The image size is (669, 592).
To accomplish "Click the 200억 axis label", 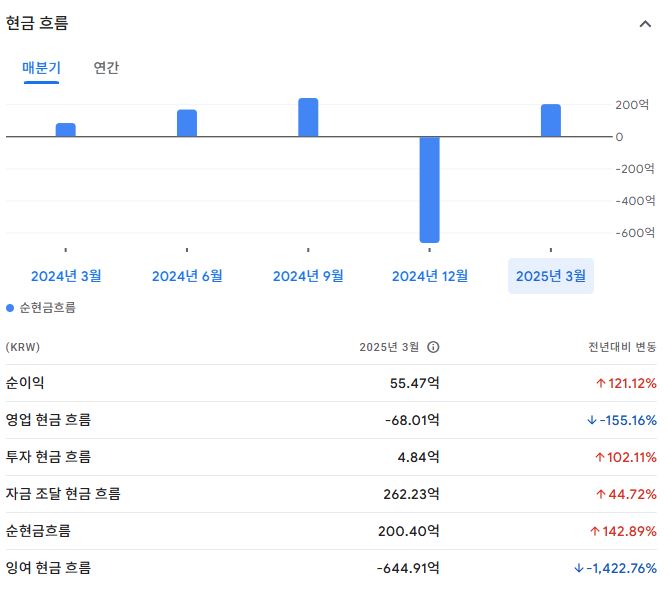I will coord(632,104).
